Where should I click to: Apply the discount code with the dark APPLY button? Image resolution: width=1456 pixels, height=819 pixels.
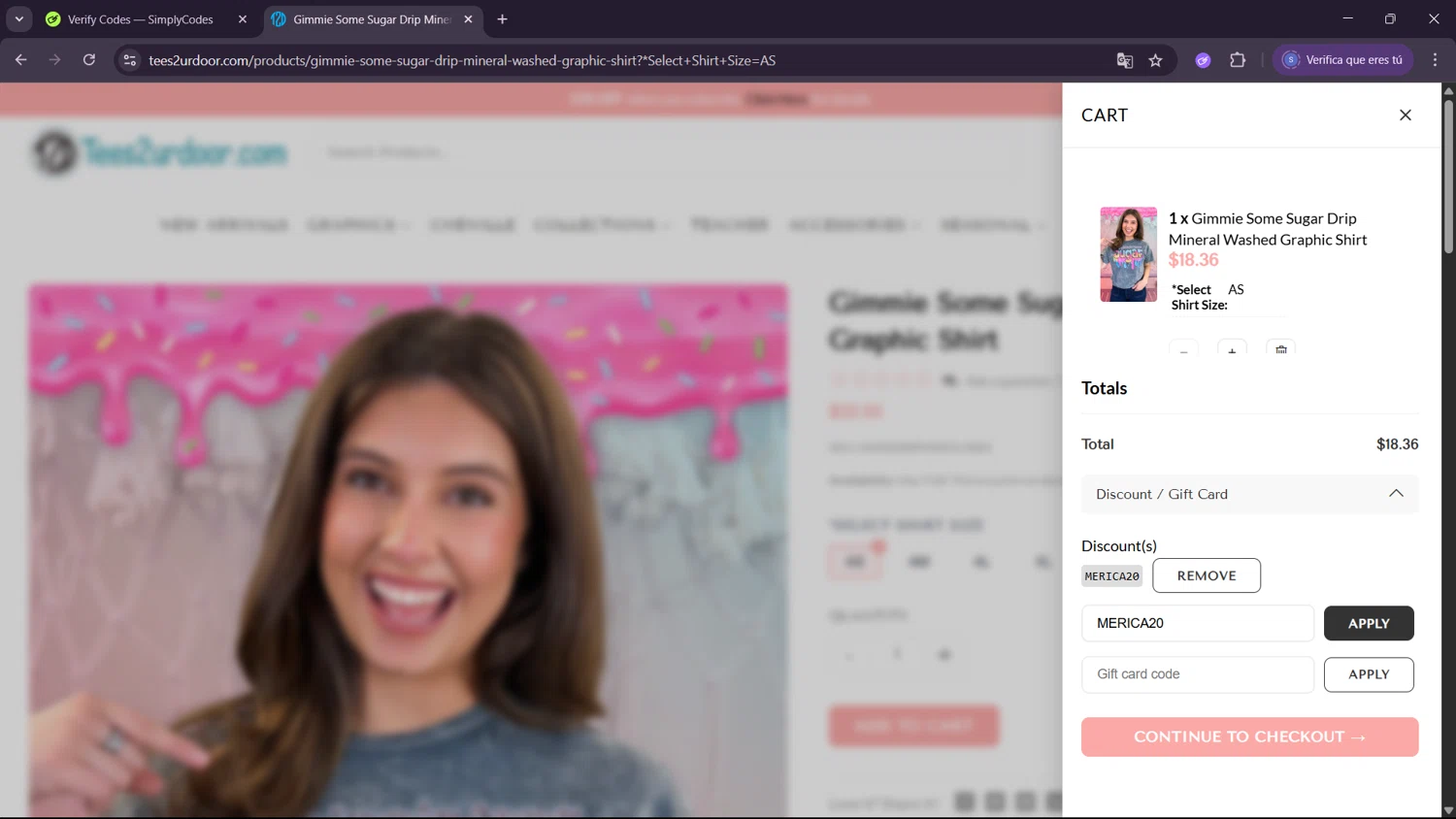pyautogui.click(x=1369, y=623)
